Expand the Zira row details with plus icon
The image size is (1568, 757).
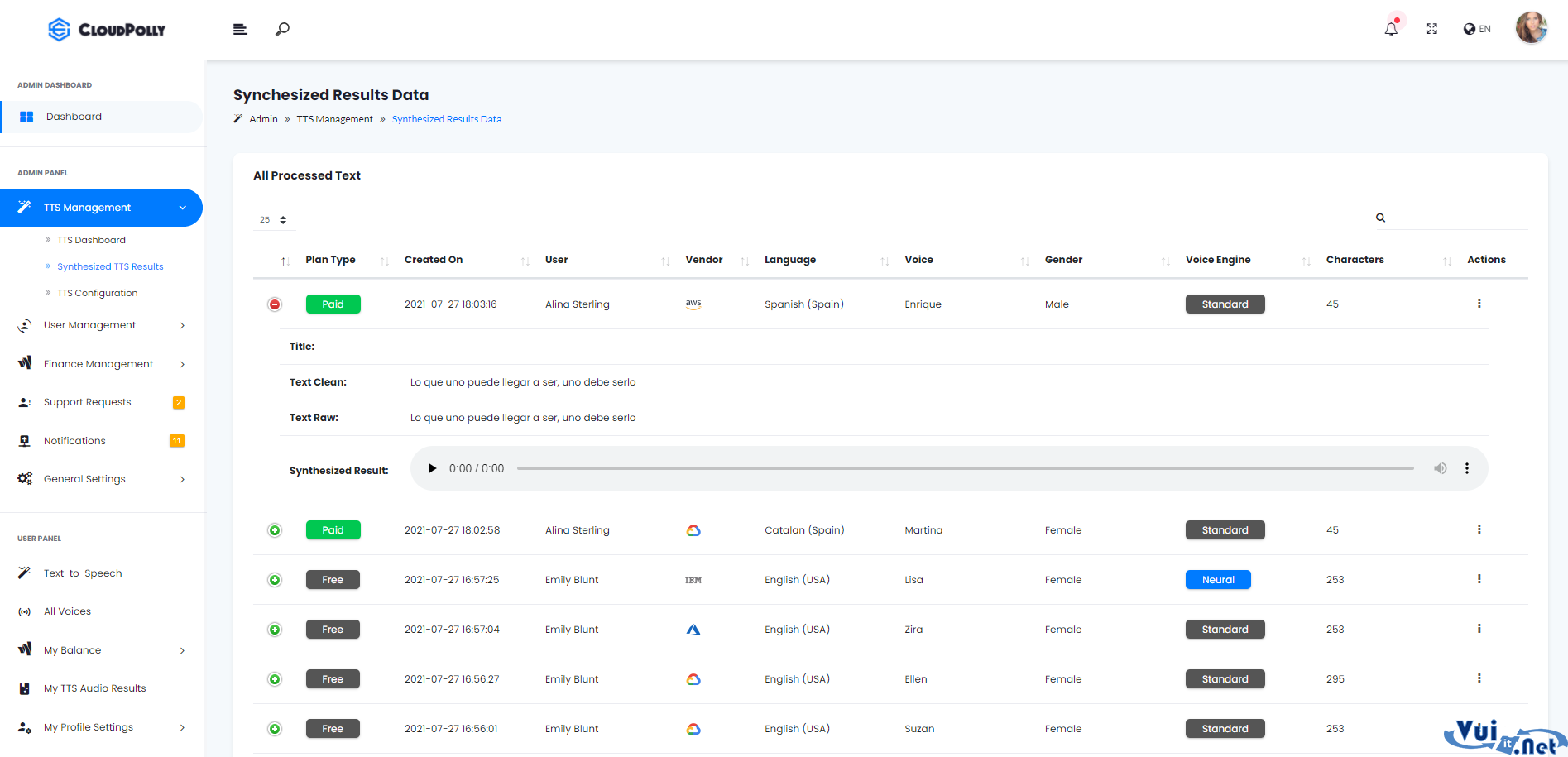pos(275,630)
